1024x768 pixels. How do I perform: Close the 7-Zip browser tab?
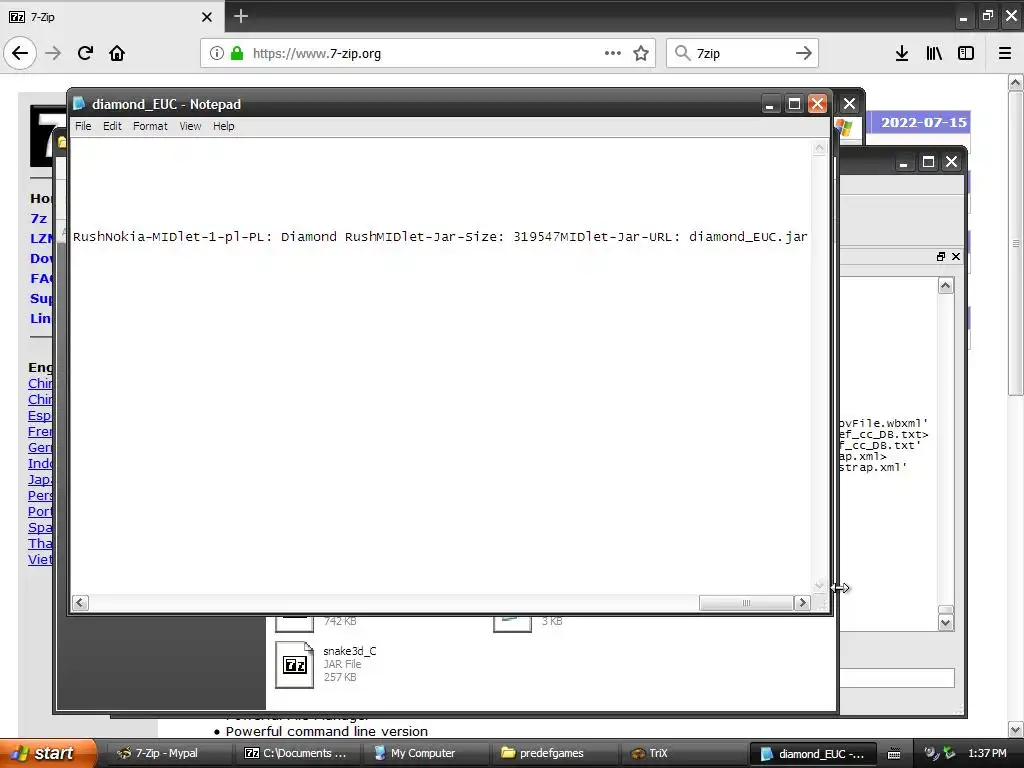pyautogui.click(x=206, y=17)
